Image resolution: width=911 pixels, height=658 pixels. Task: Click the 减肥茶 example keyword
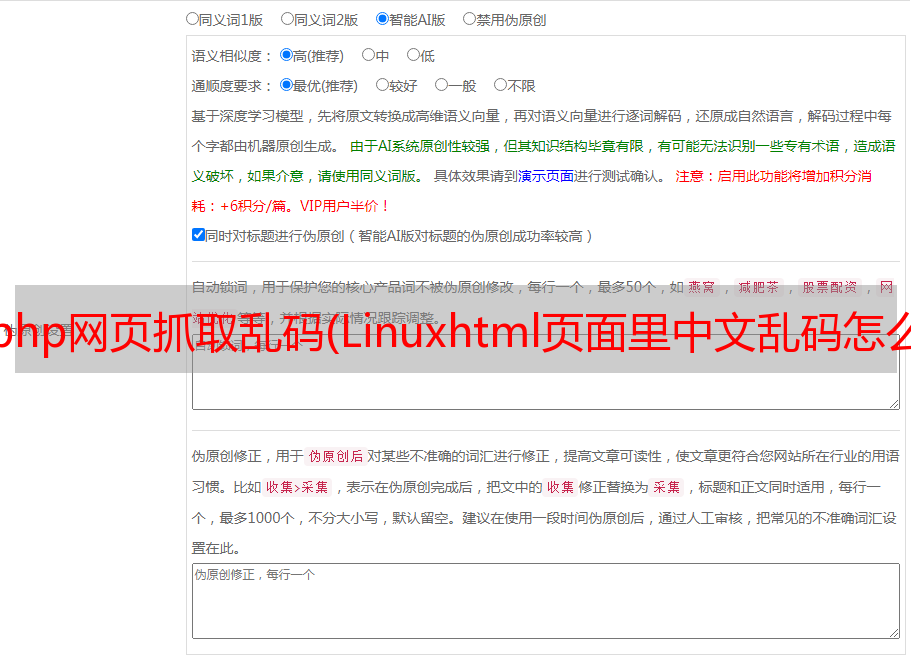click(x=758, y=287)
